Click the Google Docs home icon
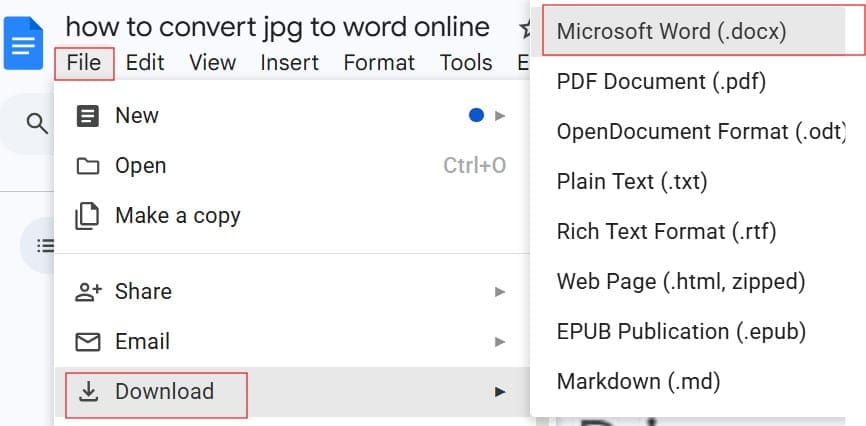Viewport: 866px width, 426px height. click(x=23, y=43)
